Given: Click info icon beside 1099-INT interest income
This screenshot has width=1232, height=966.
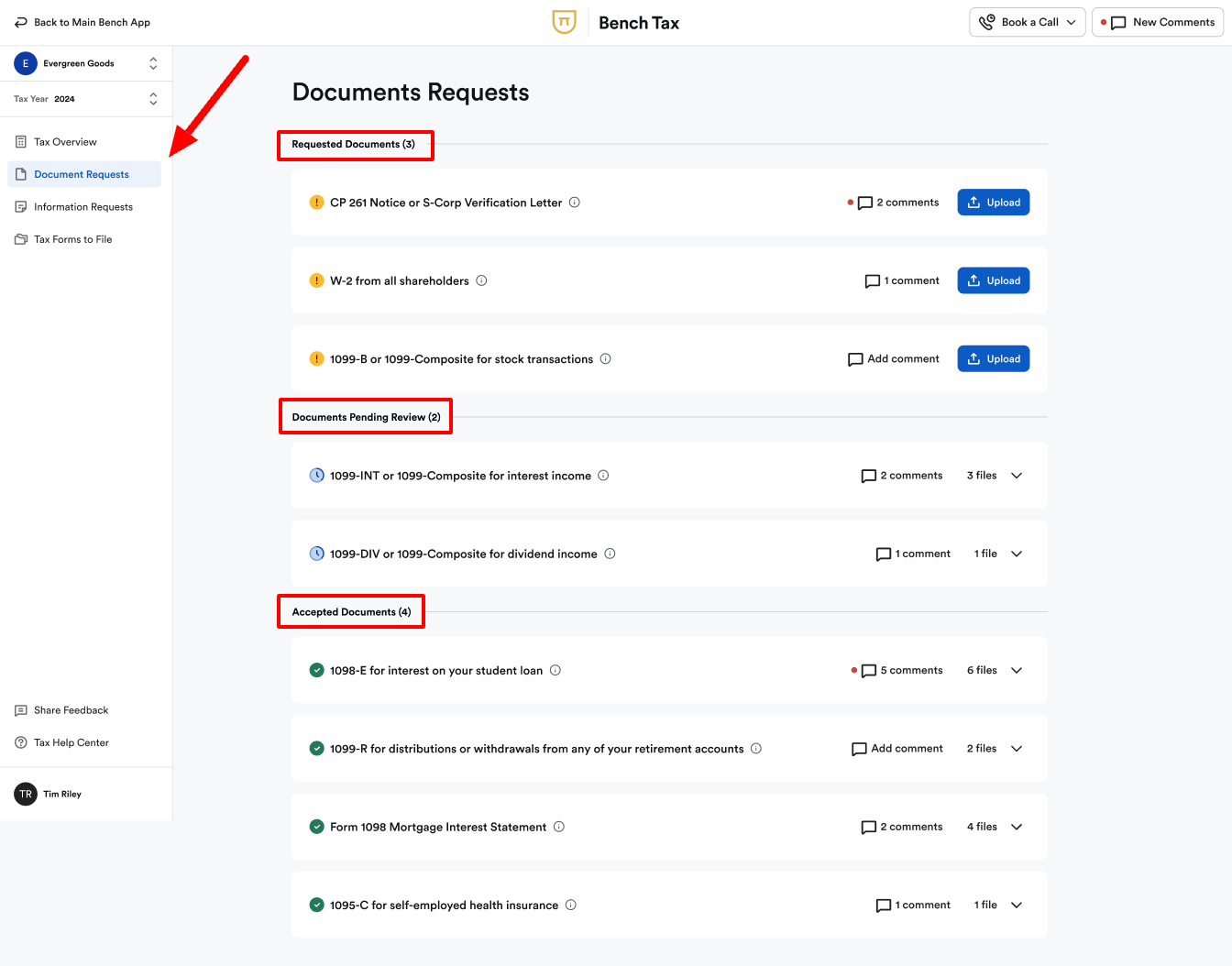Looking at the screenshot, I should coord(603,476).
